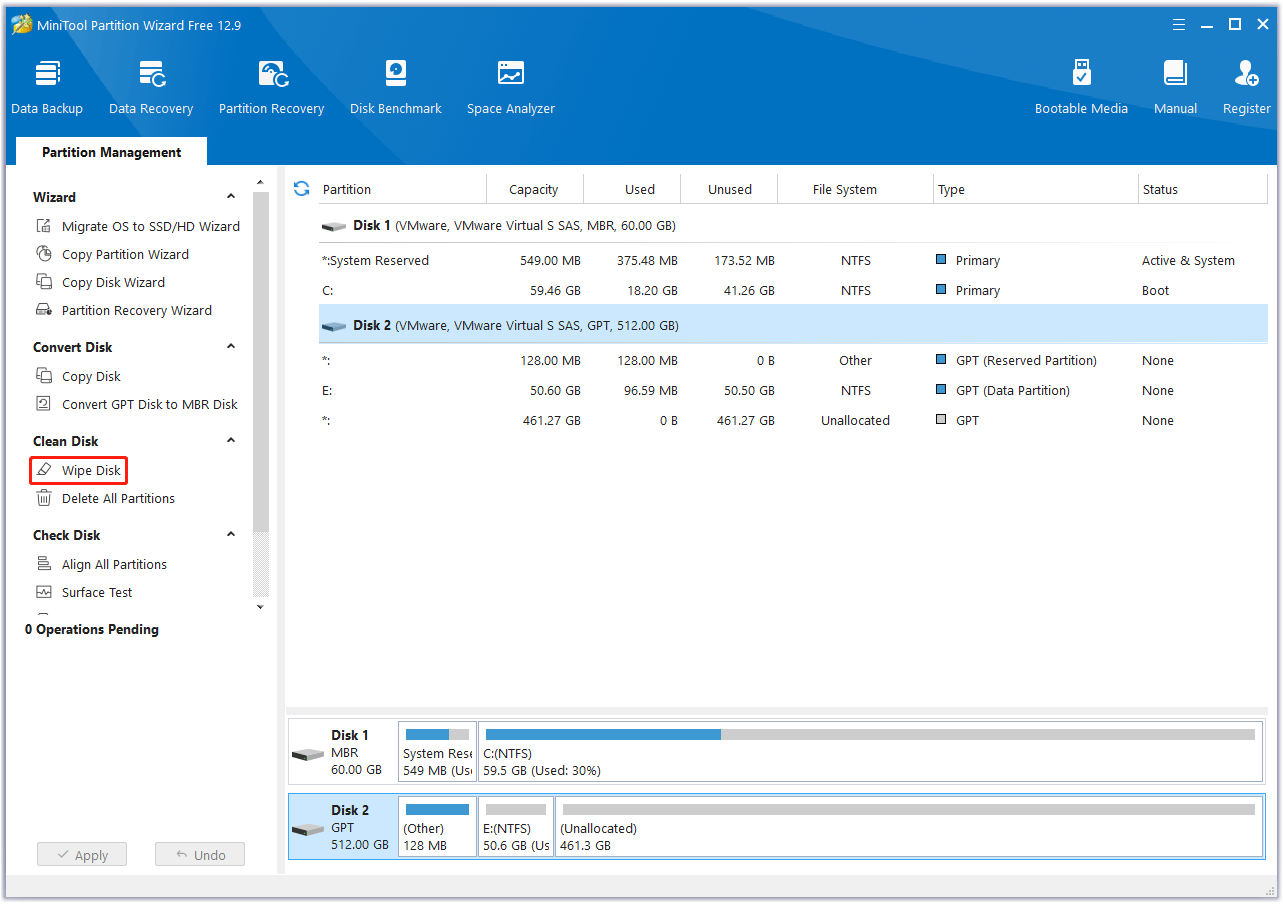Screen dimensions: 1283x904
Task: Click the Apply button
Action: [81, 854]
